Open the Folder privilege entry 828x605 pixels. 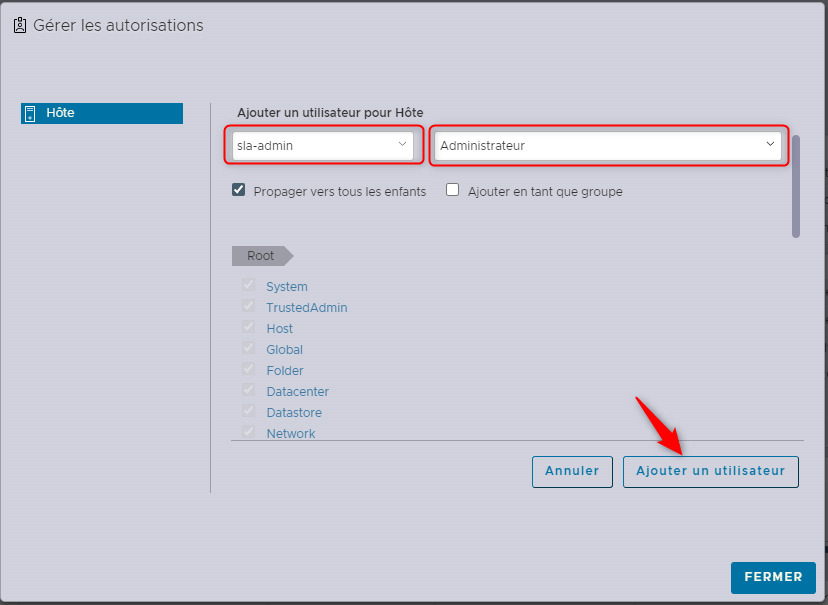coord(284,371)
